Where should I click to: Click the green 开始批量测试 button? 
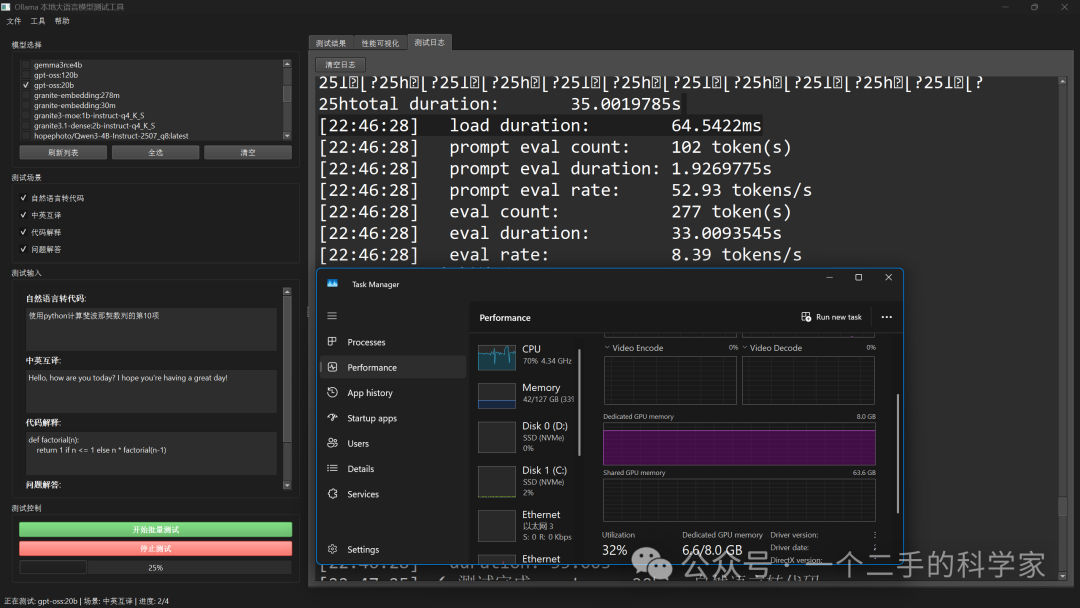[156, 530]
